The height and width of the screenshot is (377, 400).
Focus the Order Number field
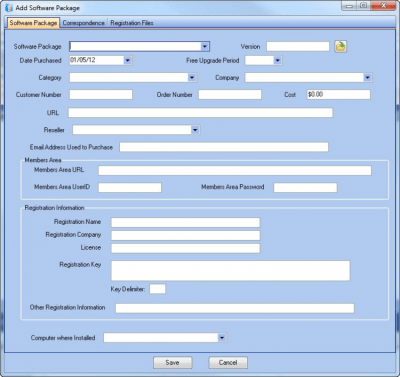point(230,95)
